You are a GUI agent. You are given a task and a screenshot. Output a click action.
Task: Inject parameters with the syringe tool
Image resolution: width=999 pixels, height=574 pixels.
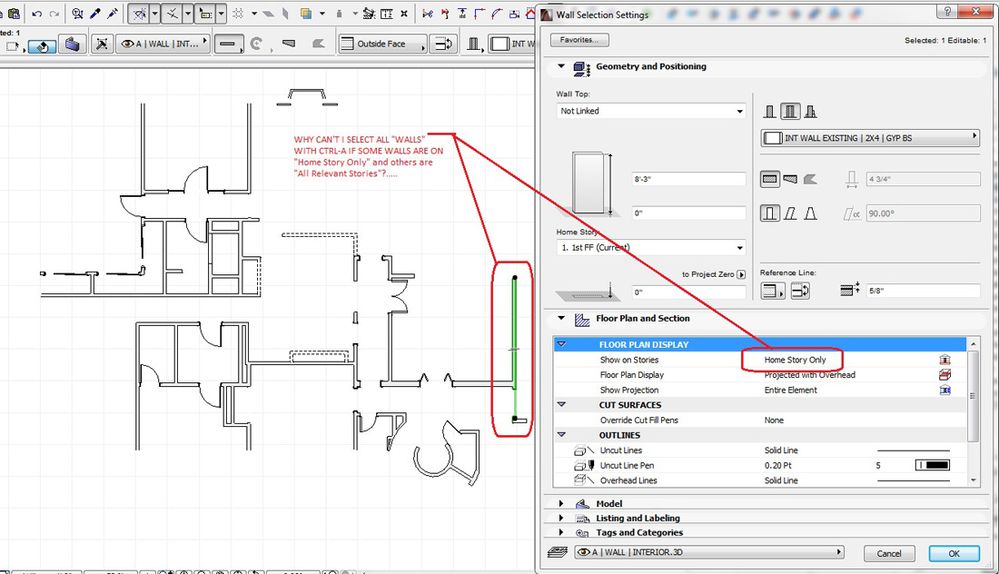coord(113,13)
